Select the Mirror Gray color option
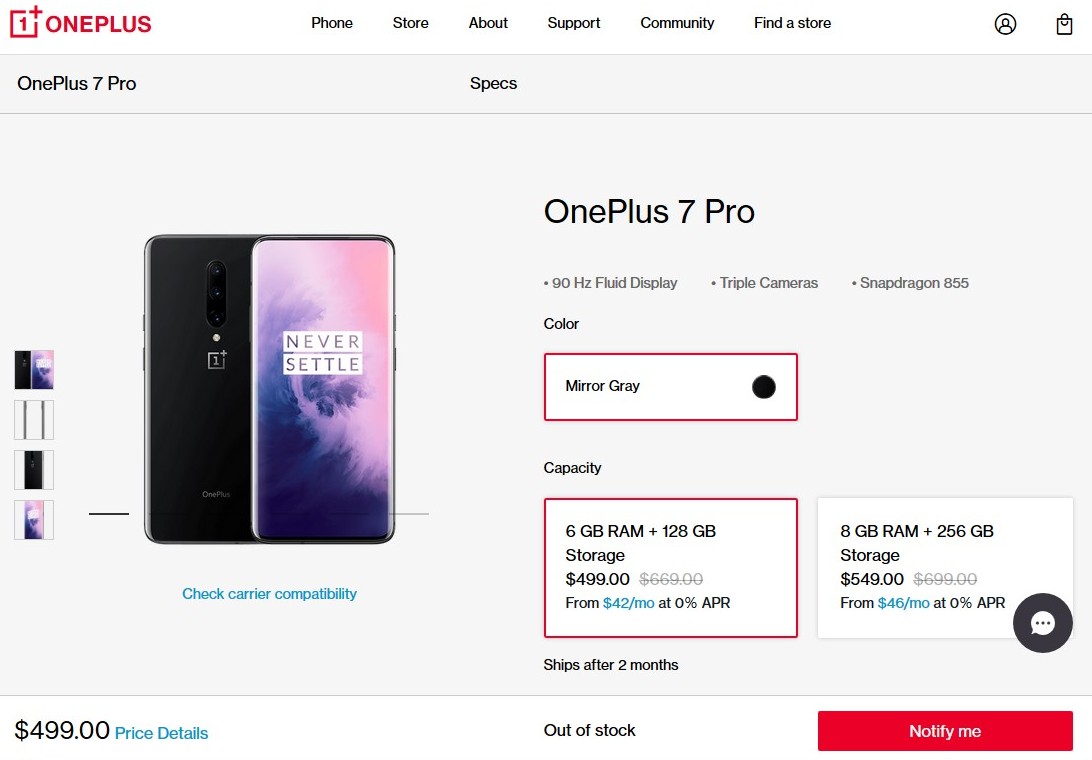Viewport: 1092px width, 760px height. coord(670,387)
